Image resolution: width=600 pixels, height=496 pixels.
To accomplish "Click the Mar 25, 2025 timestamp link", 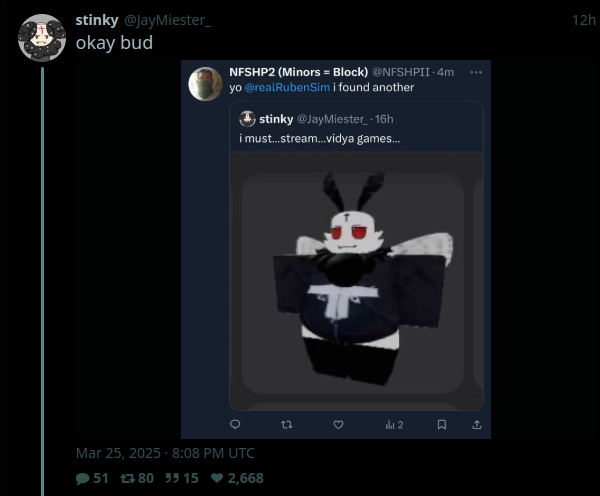I will (165, 453).
